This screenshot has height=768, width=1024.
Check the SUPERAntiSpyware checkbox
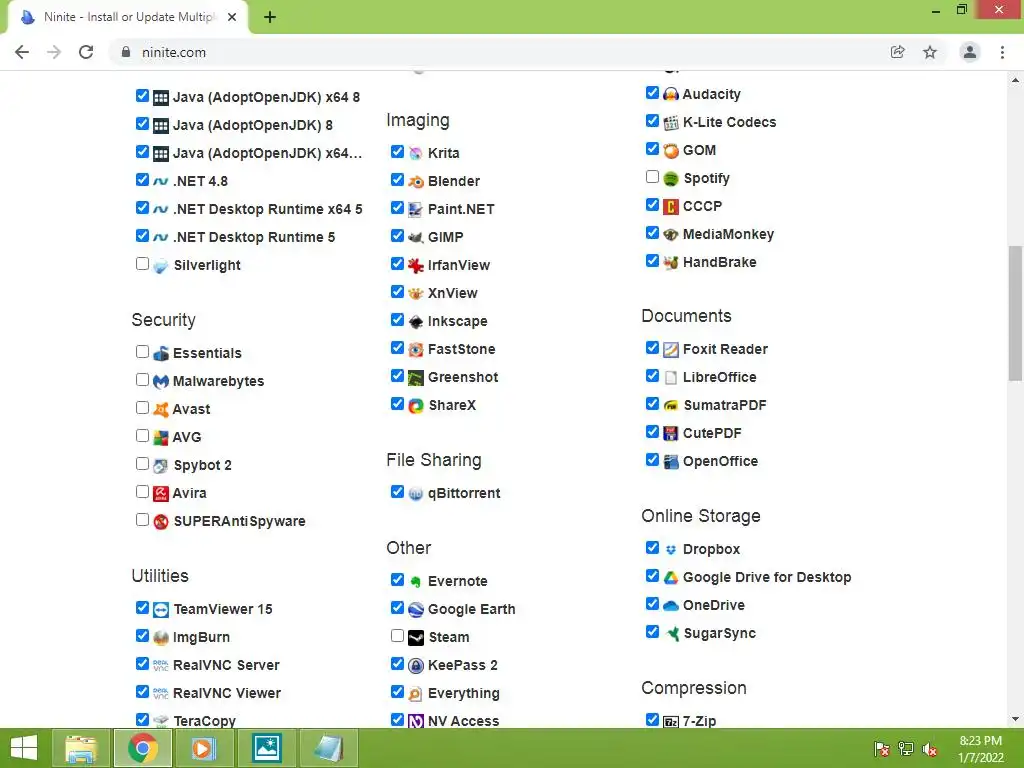tap(142, 520)
